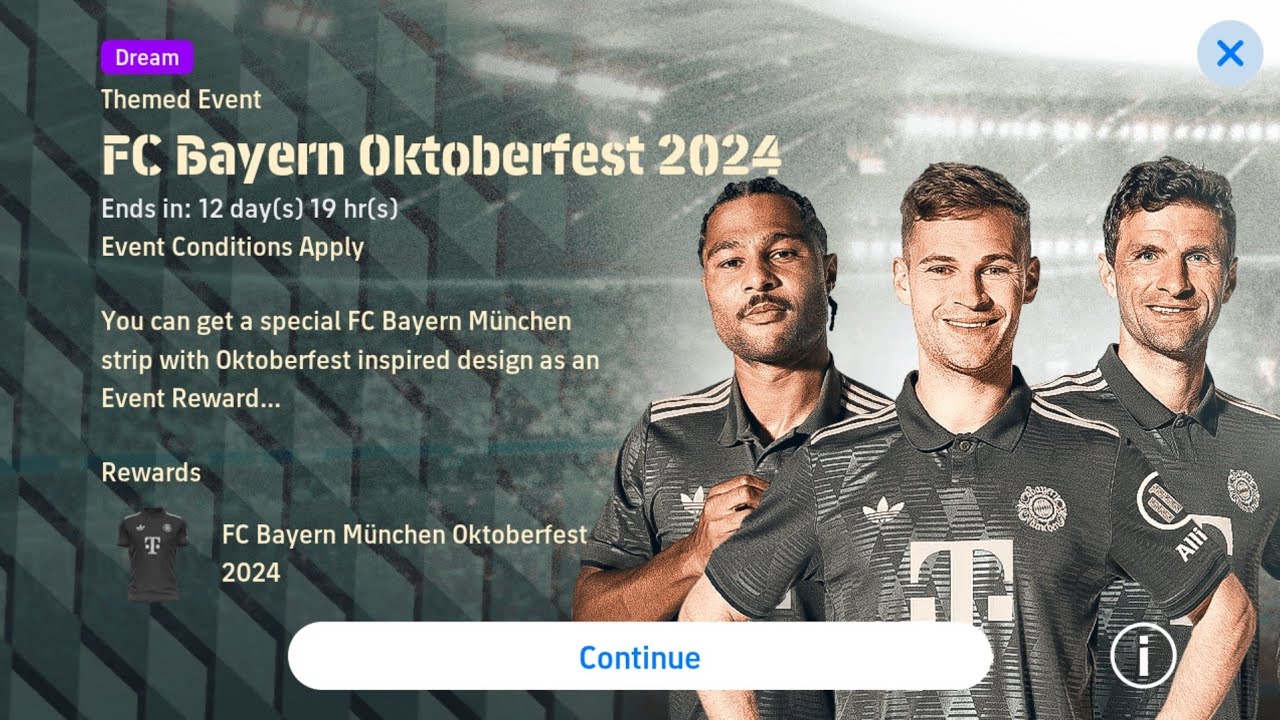Open the info icon for event details

tap(1143, 655)
